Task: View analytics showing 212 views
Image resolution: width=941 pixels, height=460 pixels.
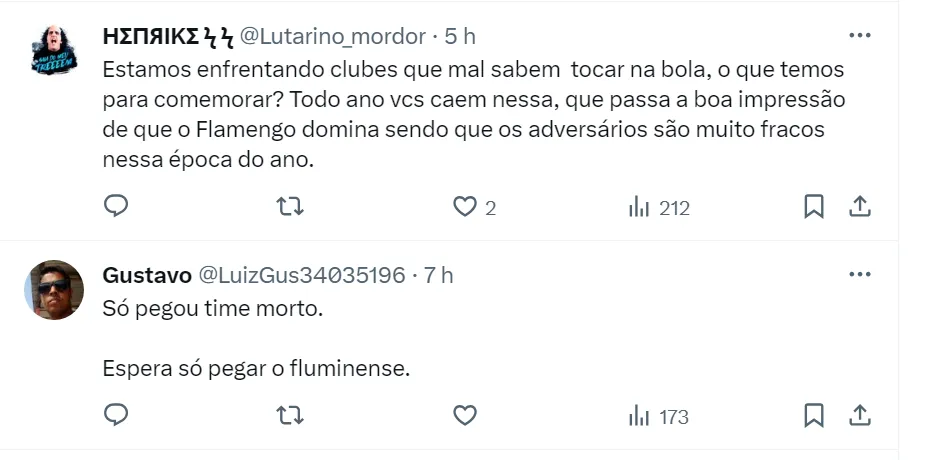Action: (659, 208)
